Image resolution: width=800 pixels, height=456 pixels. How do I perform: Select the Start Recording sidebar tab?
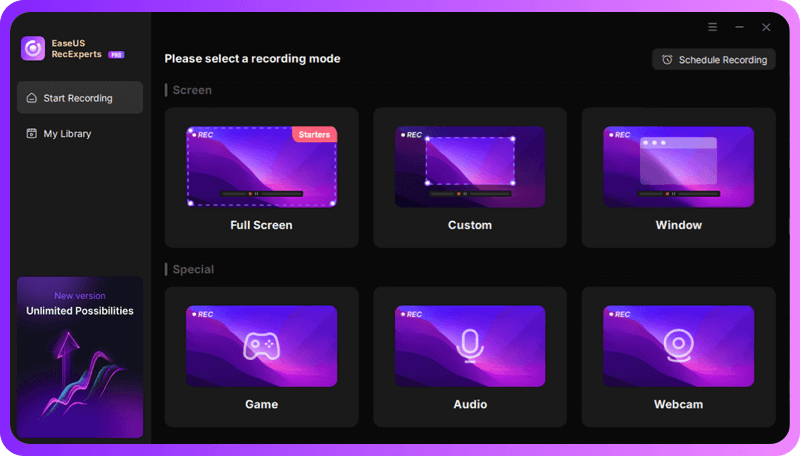point(80,98)
